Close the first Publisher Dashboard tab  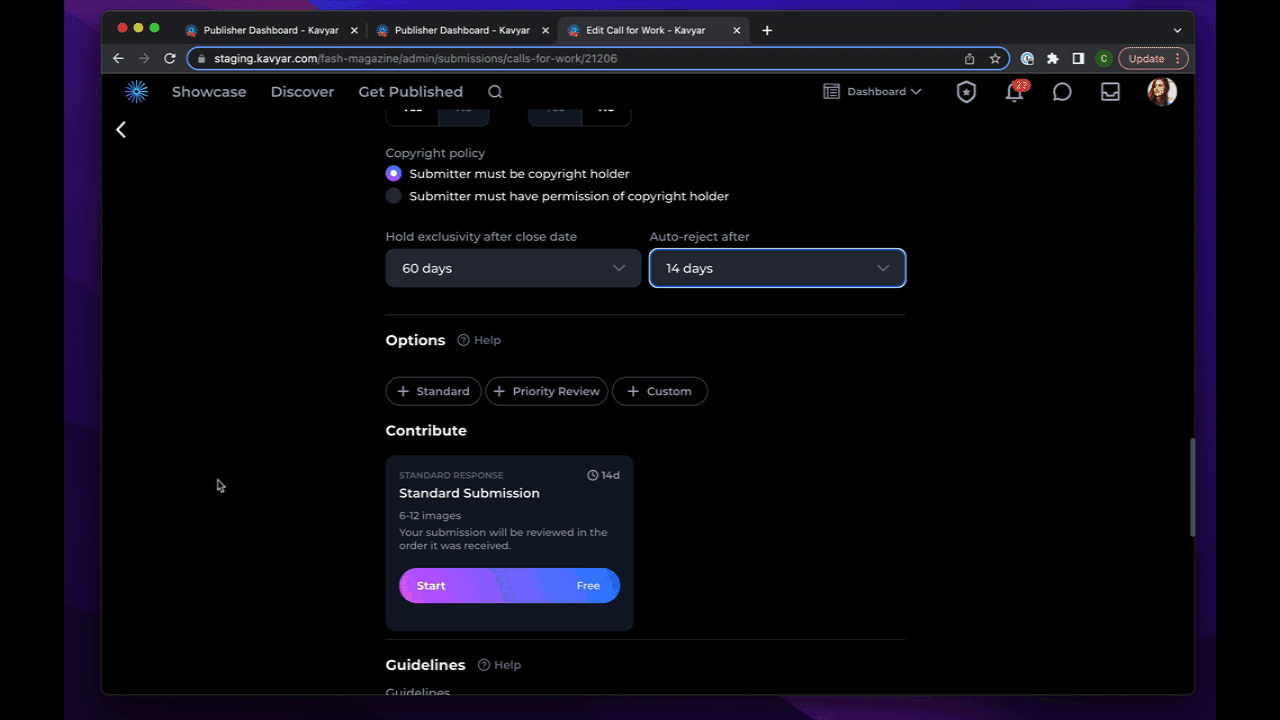[354, 30]
